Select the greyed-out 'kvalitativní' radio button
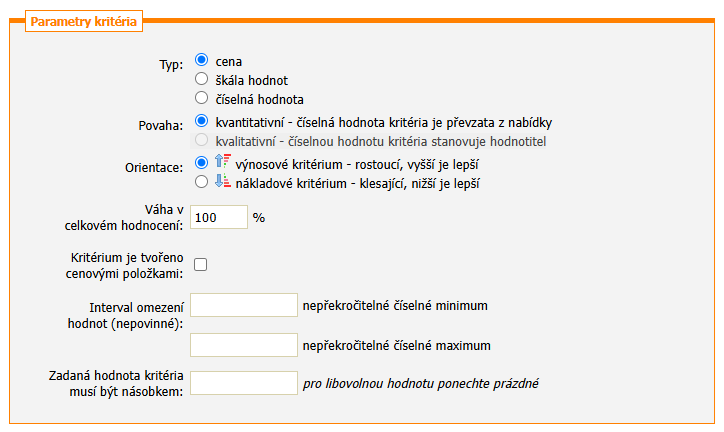The height and width of the screenshot is (432, 724). [x=201, y=141]
